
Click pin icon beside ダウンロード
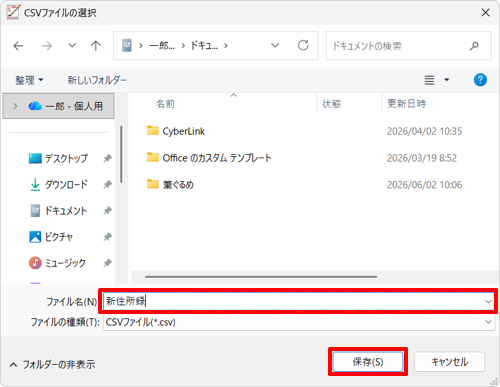click(x=107, y=184)
